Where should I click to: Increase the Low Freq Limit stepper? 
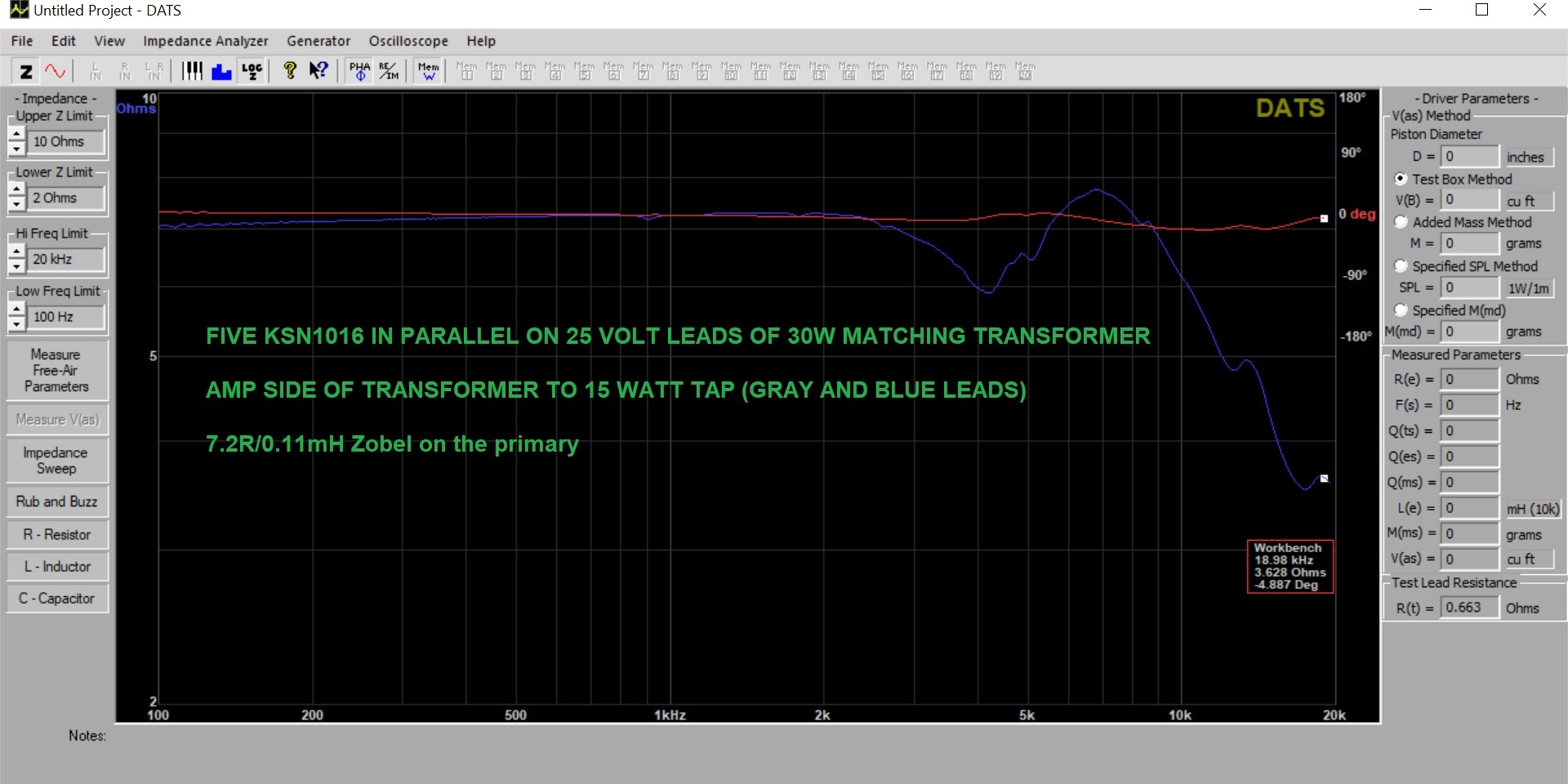16,310
